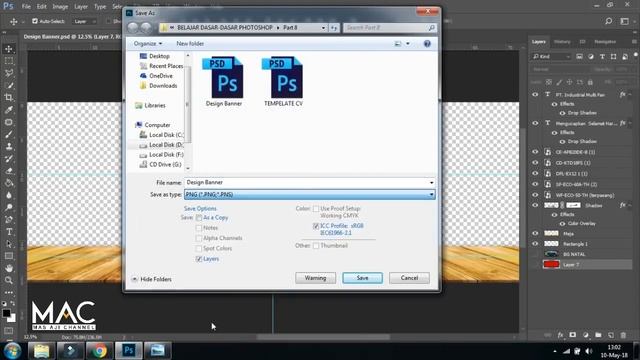Click the Back navigation arrow in dialog
The width and height of the screenshot is (640, 360).
click(133, 28)
